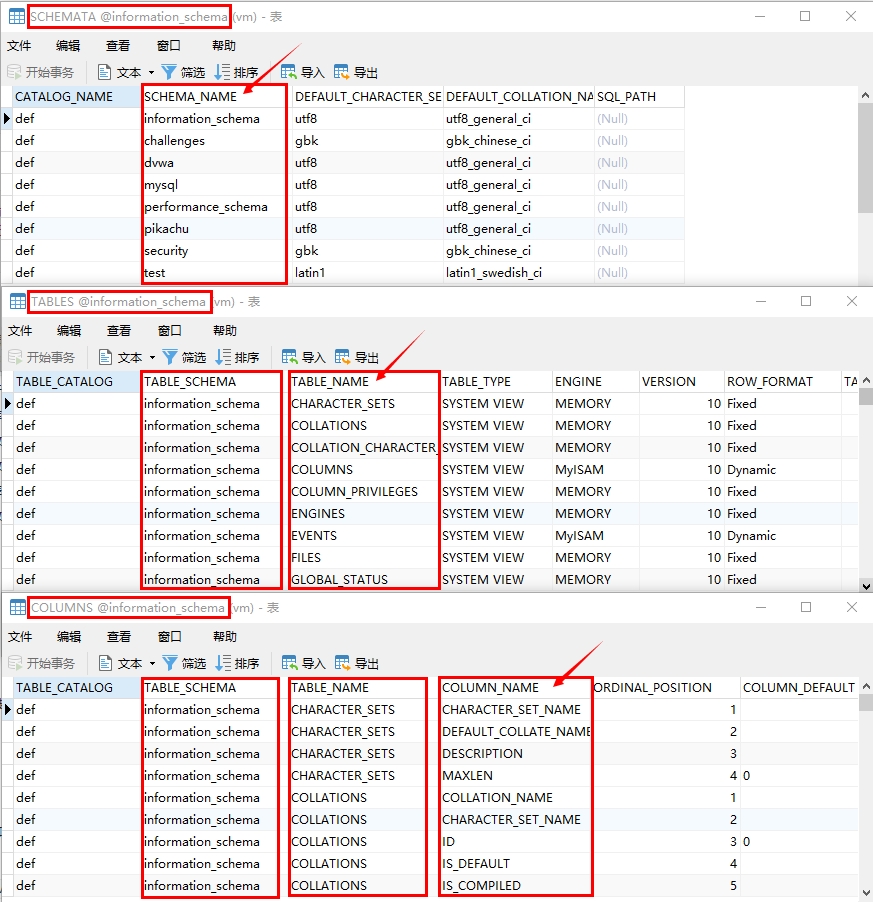Open the 查看 menu in TABLES window
The width and height of the screenshot is (873, 902).
pos(119,330)
